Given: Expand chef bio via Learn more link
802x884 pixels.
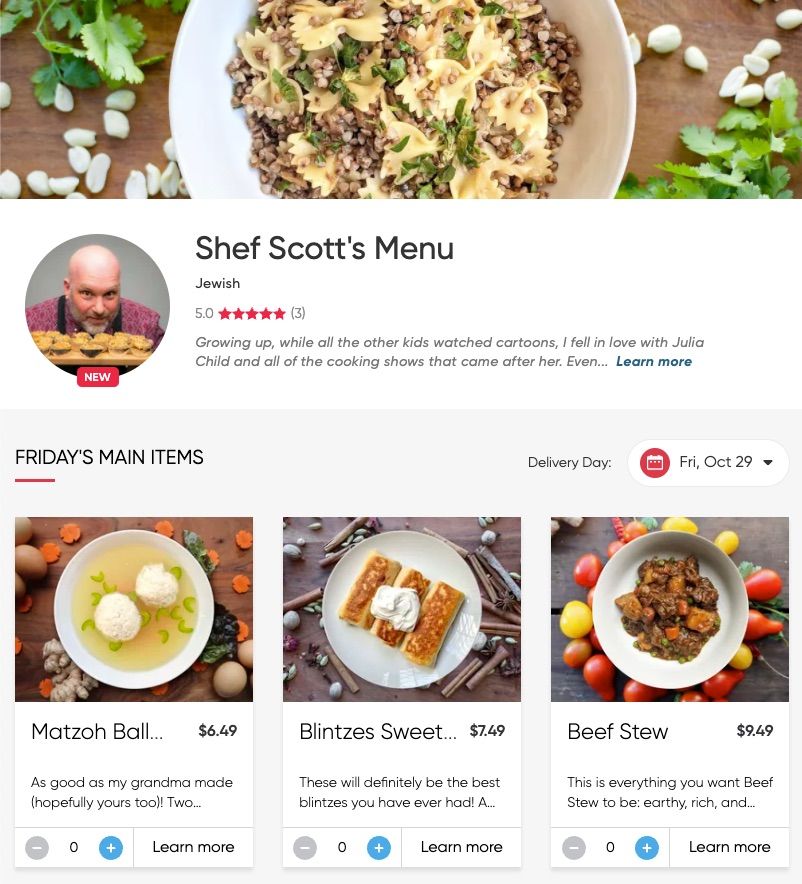Looking at the screenshot, I should pos(654,361).
